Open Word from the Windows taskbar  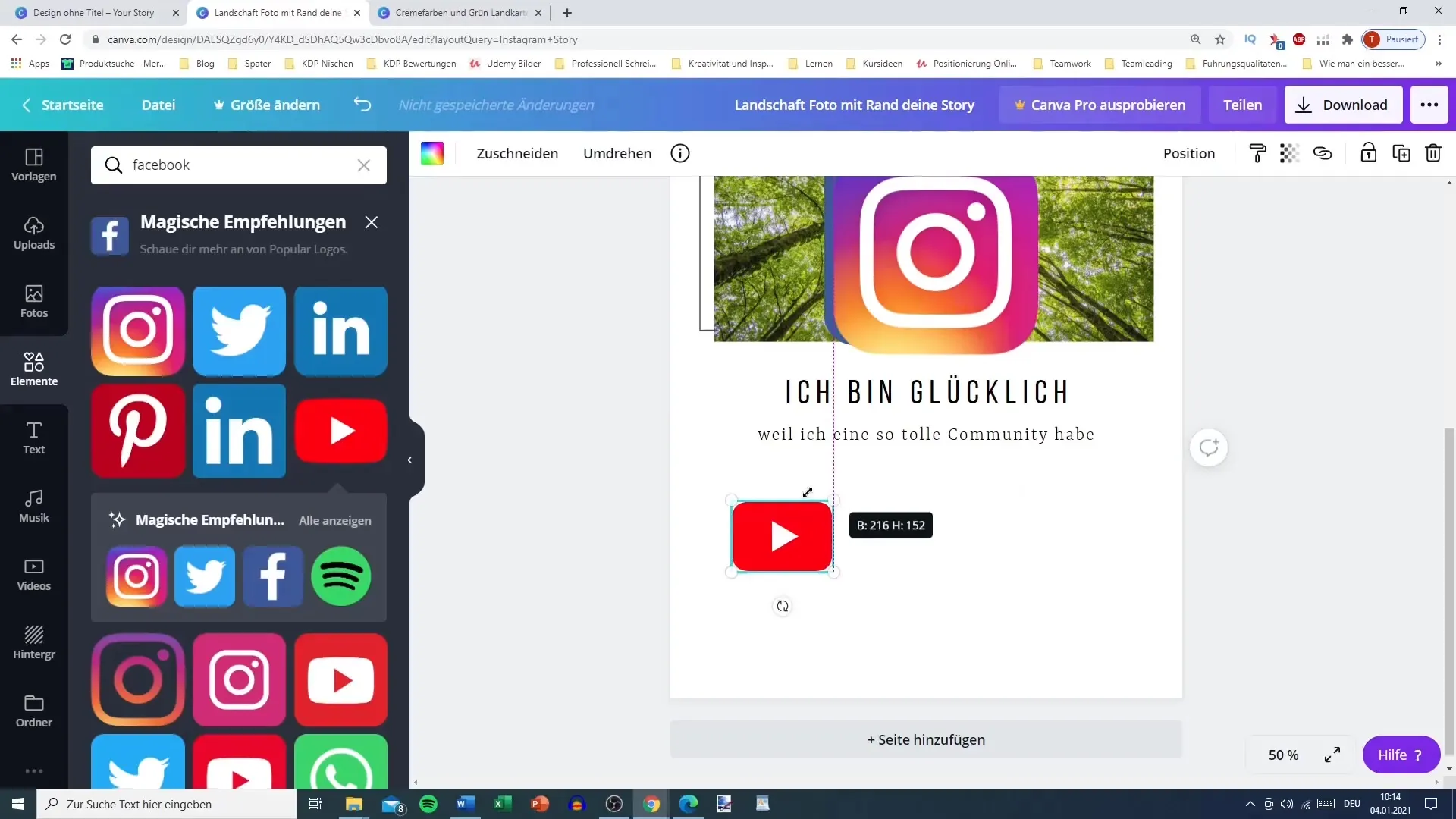(x=465, y=804)
